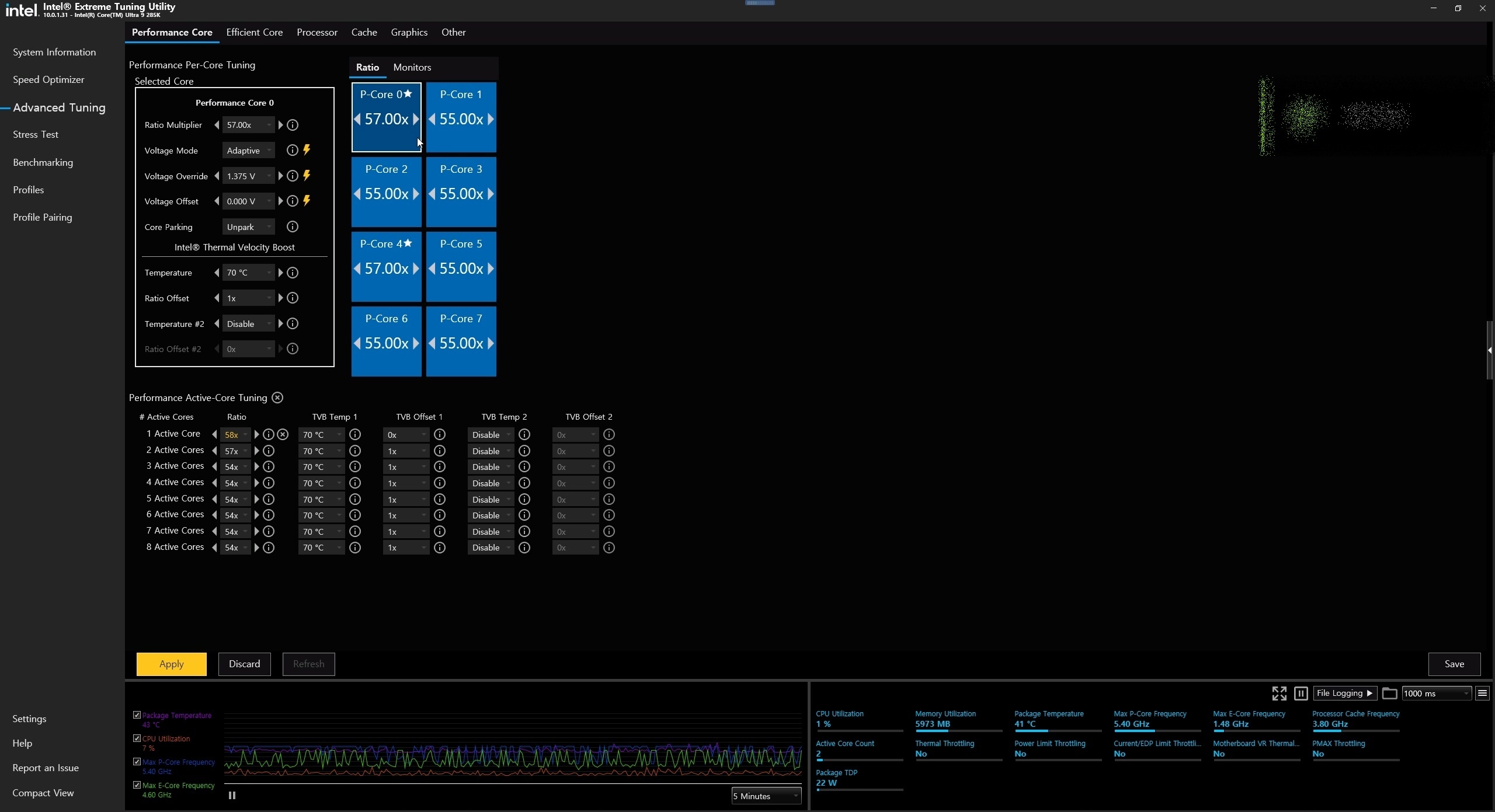Open the Ratio Multiplier dropdown
This screenshot has height=812, width=1495.
coord(248,125)
